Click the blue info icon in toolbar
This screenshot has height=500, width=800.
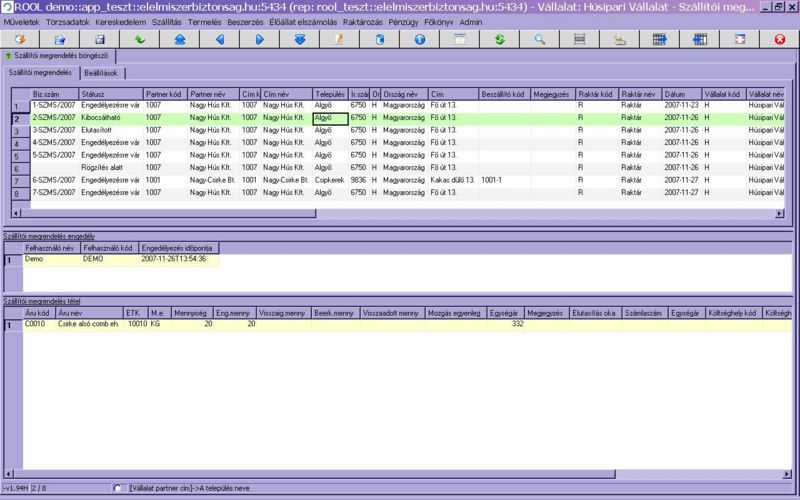click(420, 39)
